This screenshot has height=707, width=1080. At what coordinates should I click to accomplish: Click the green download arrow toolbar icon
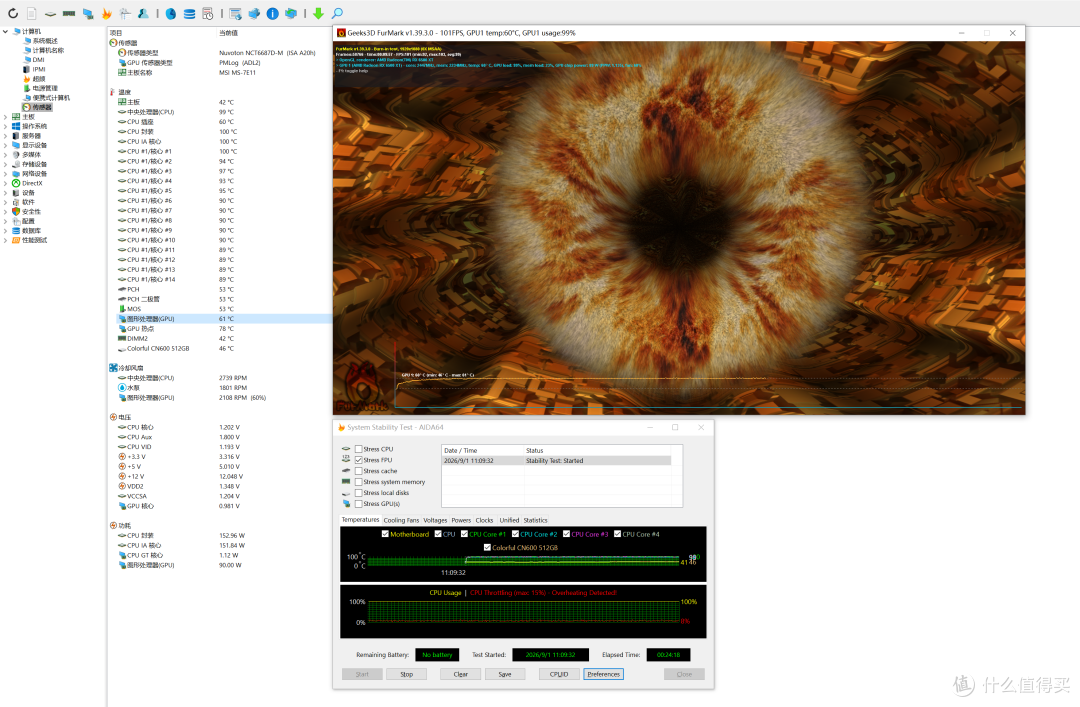click(318, 13)
